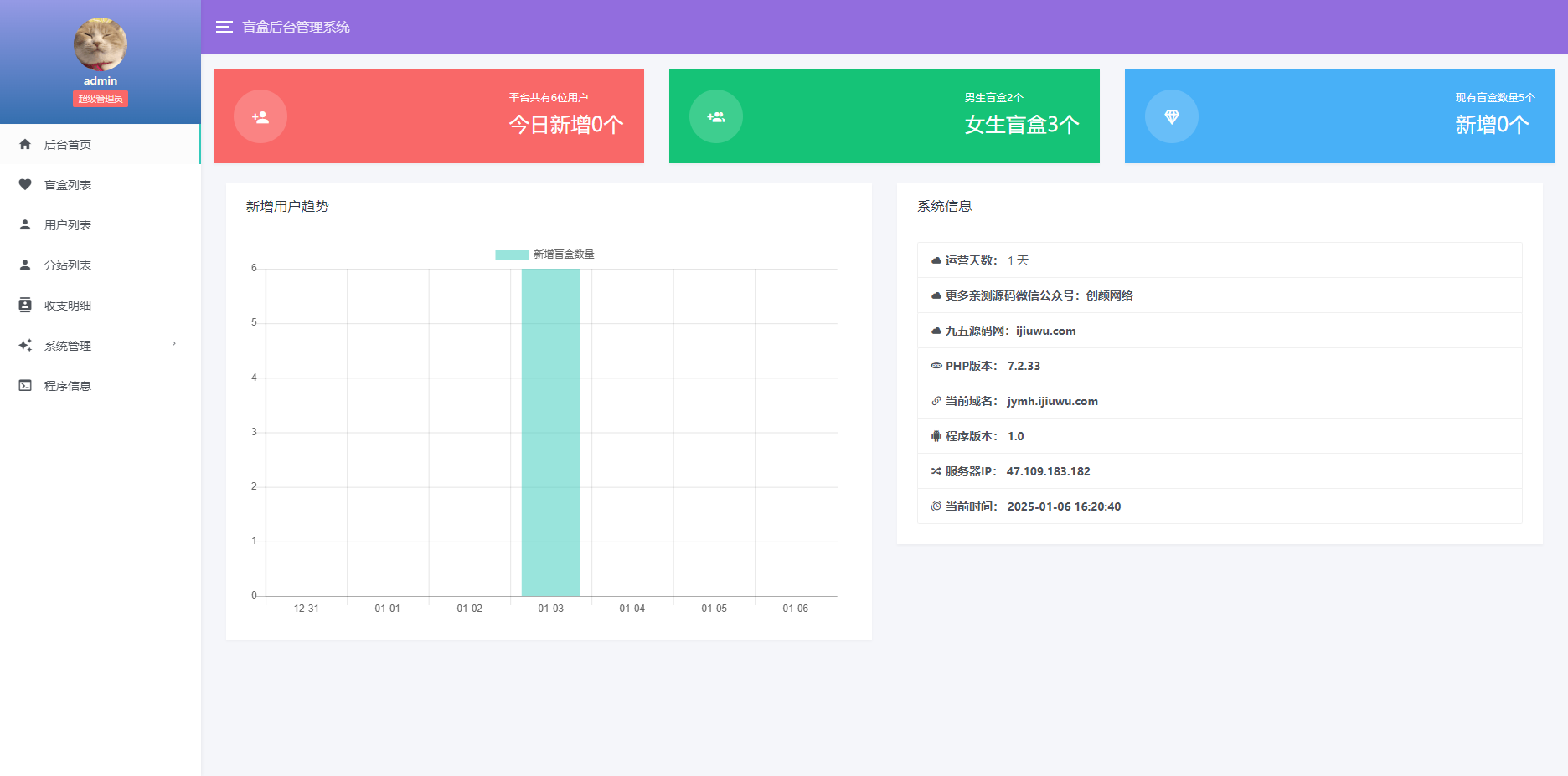Click the admin avatar photo
Viewport: 1568px width, 776px height.
tap(100, 44)
